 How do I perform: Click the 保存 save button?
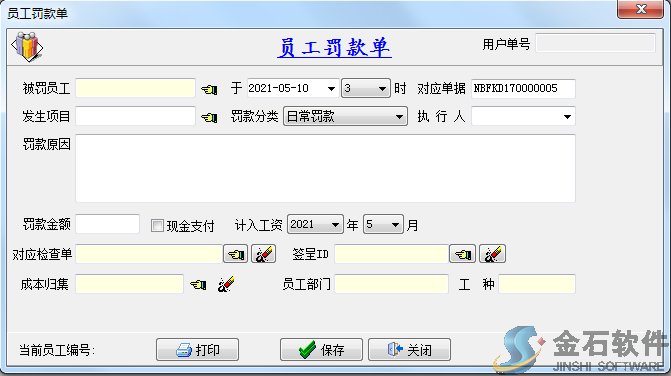coord(321,350)
